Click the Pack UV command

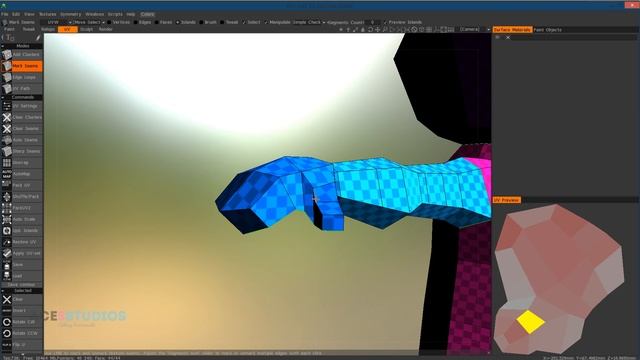point(22,185)
